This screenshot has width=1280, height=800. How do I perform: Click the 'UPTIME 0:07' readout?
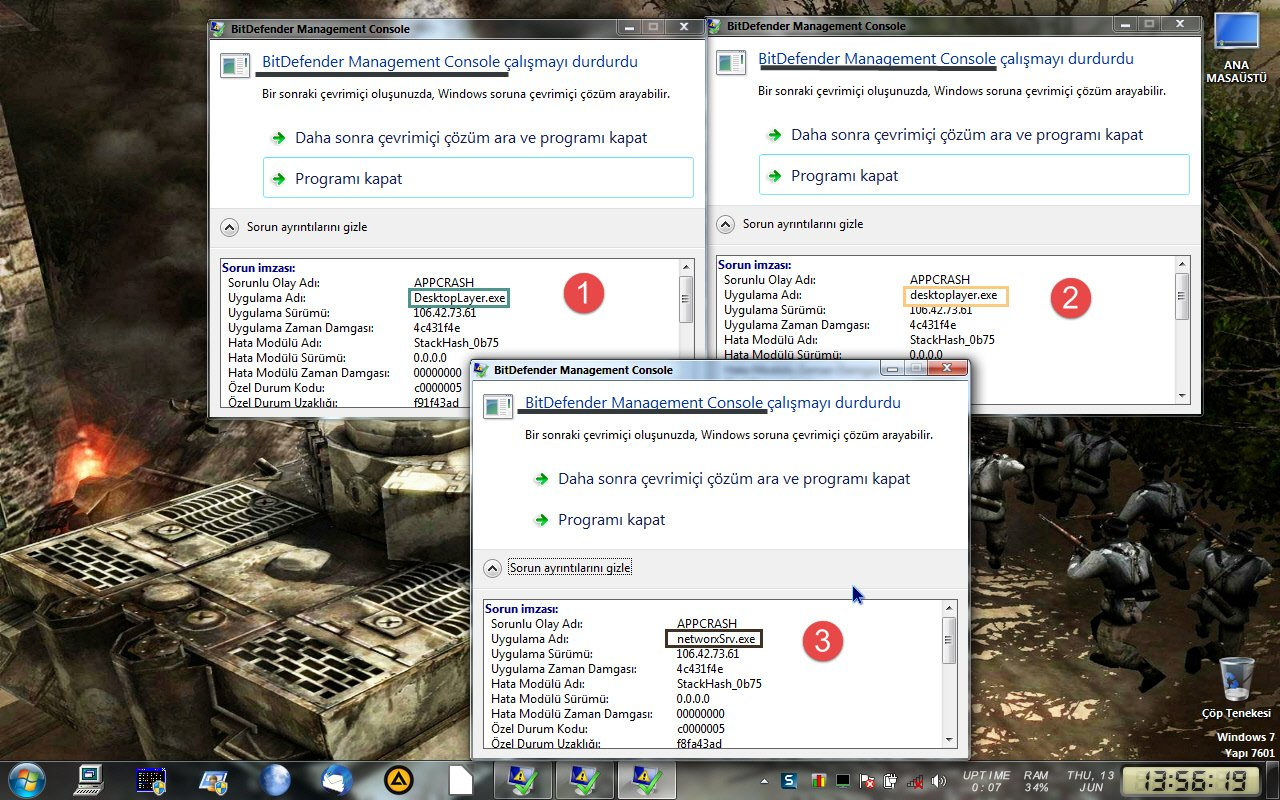[x=986, y=780]
